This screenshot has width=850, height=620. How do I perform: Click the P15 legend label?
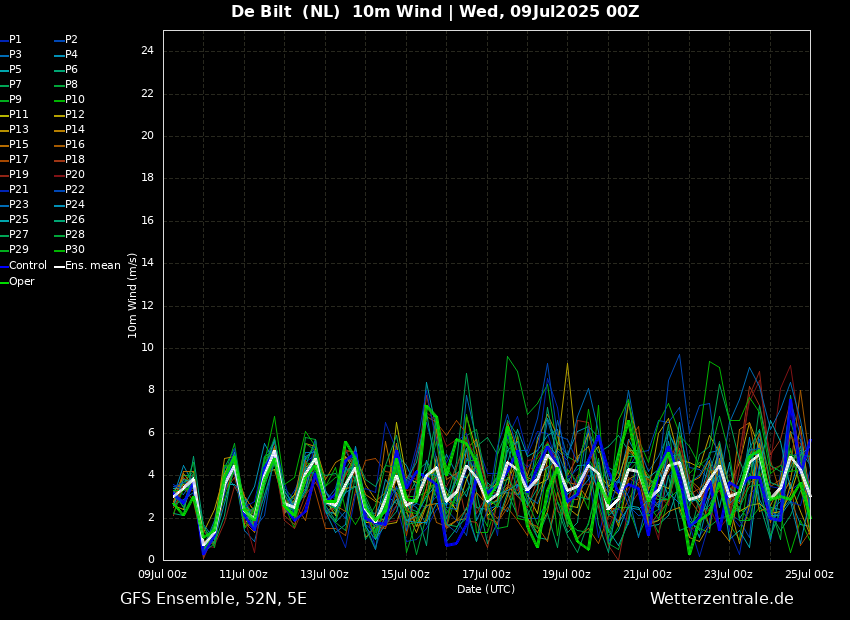pyautogui.click(x=19, y=145)
